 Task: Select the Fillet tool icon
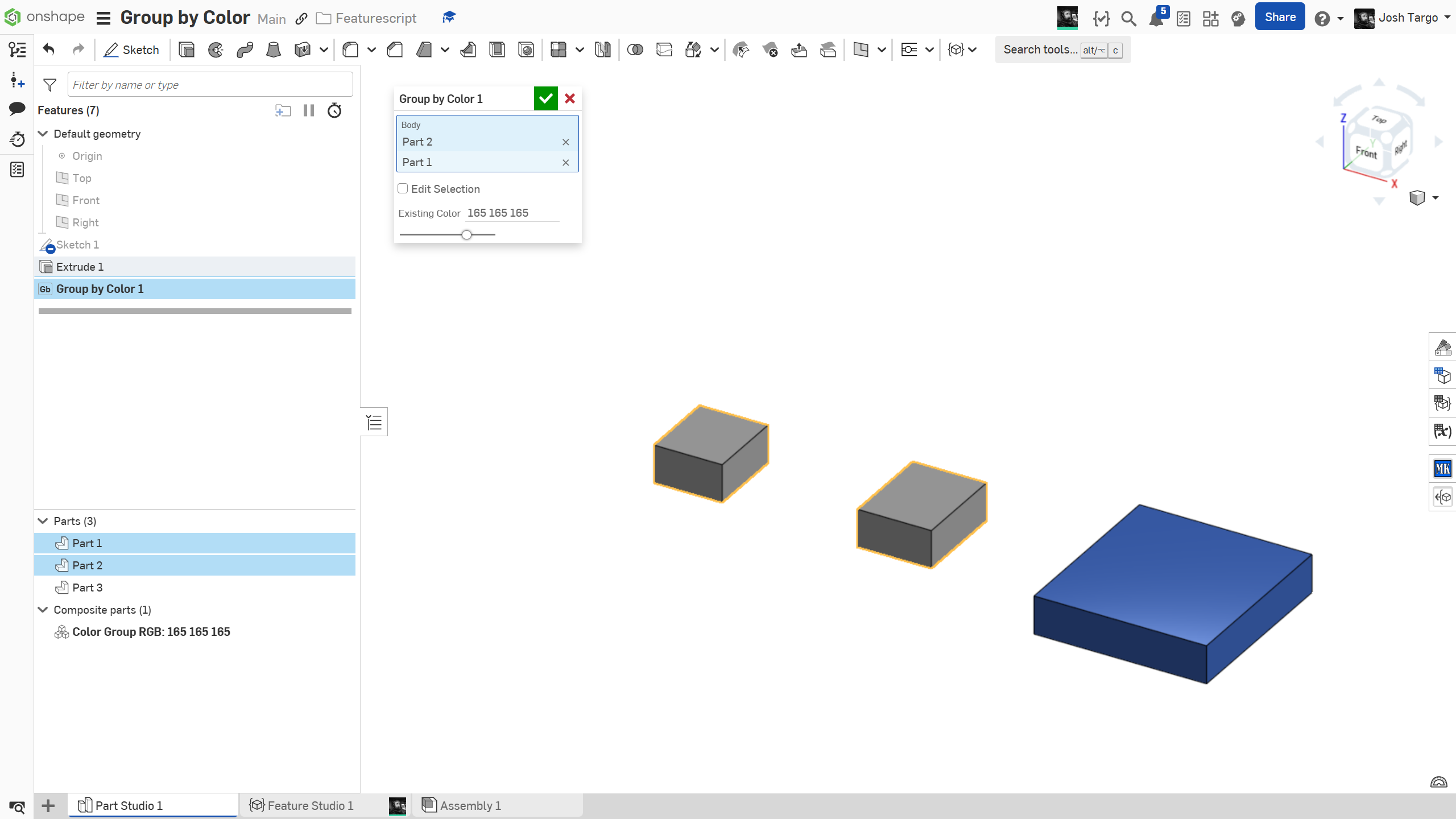[x=351, y=50]
